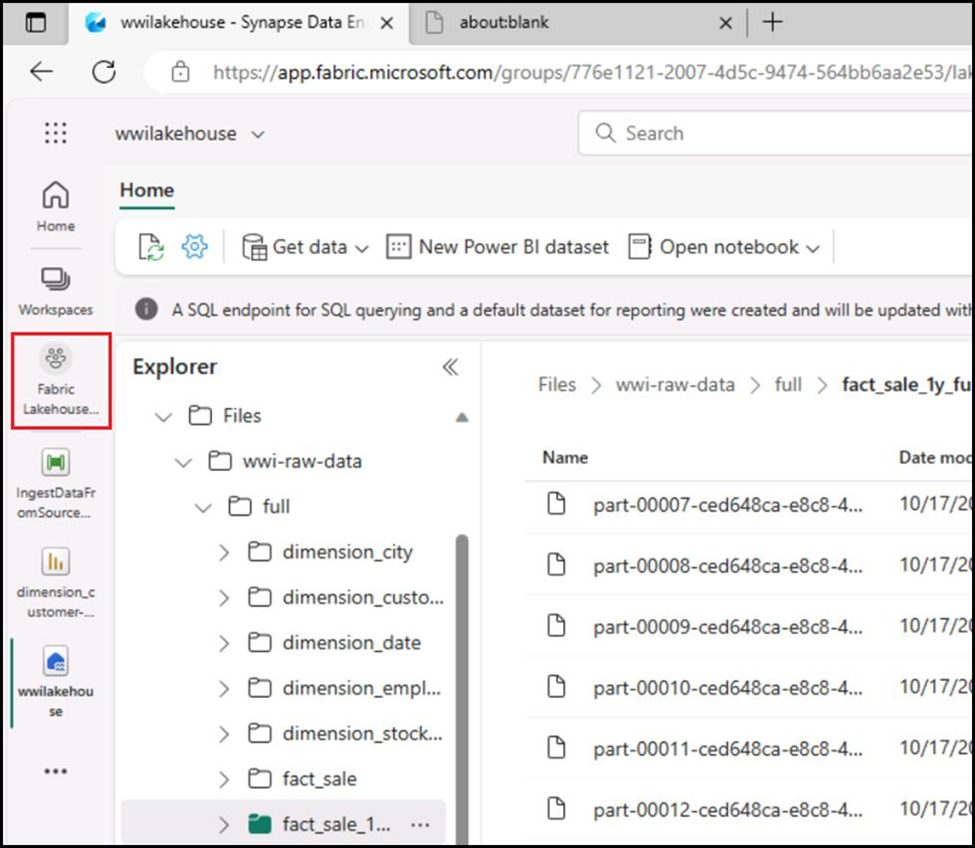Click file icon of part-00007 row
This screenshot has width=975, height=848.
click(x=556, y=503)
